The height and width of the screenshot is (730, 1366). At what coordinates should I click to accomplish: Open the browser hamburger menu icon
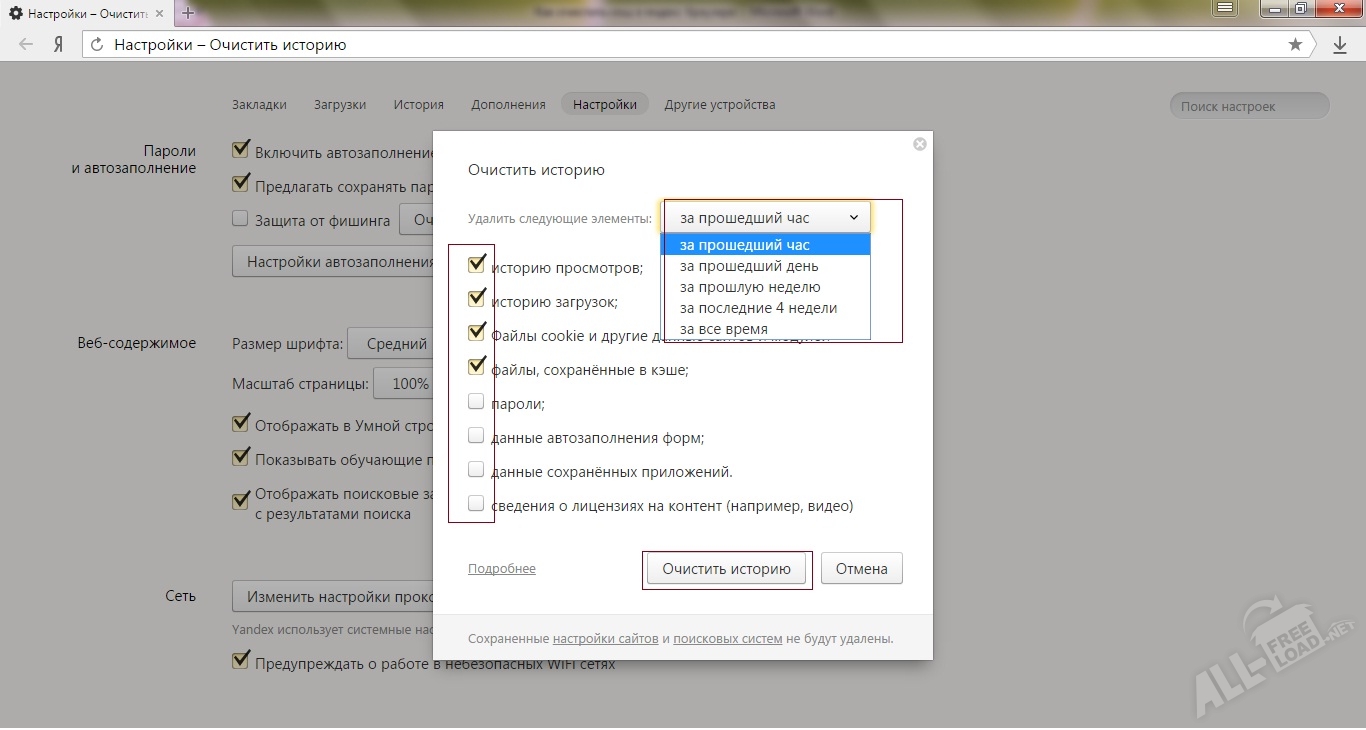click(1225, 9)
